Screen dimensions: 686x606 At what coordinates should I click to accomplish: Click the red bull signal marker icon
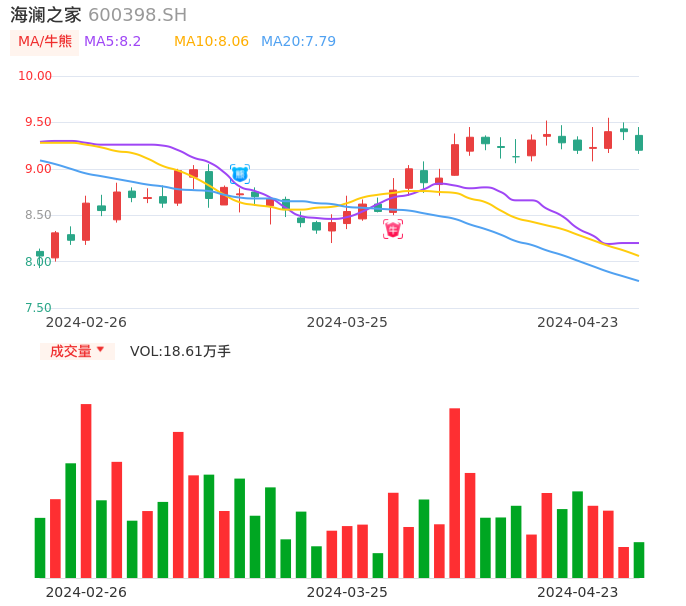click(x=393, y=229)
